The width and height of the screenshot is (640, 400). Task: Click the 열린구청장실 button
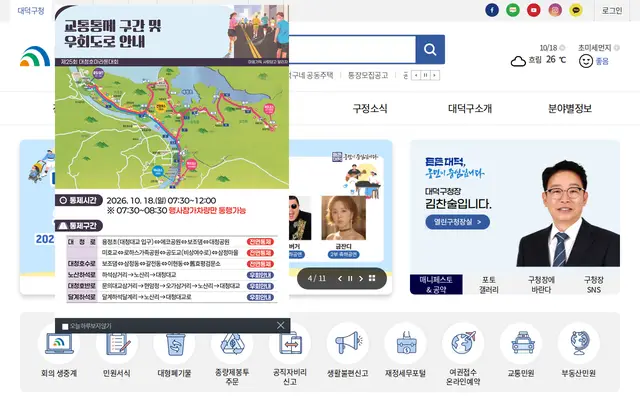457,222
